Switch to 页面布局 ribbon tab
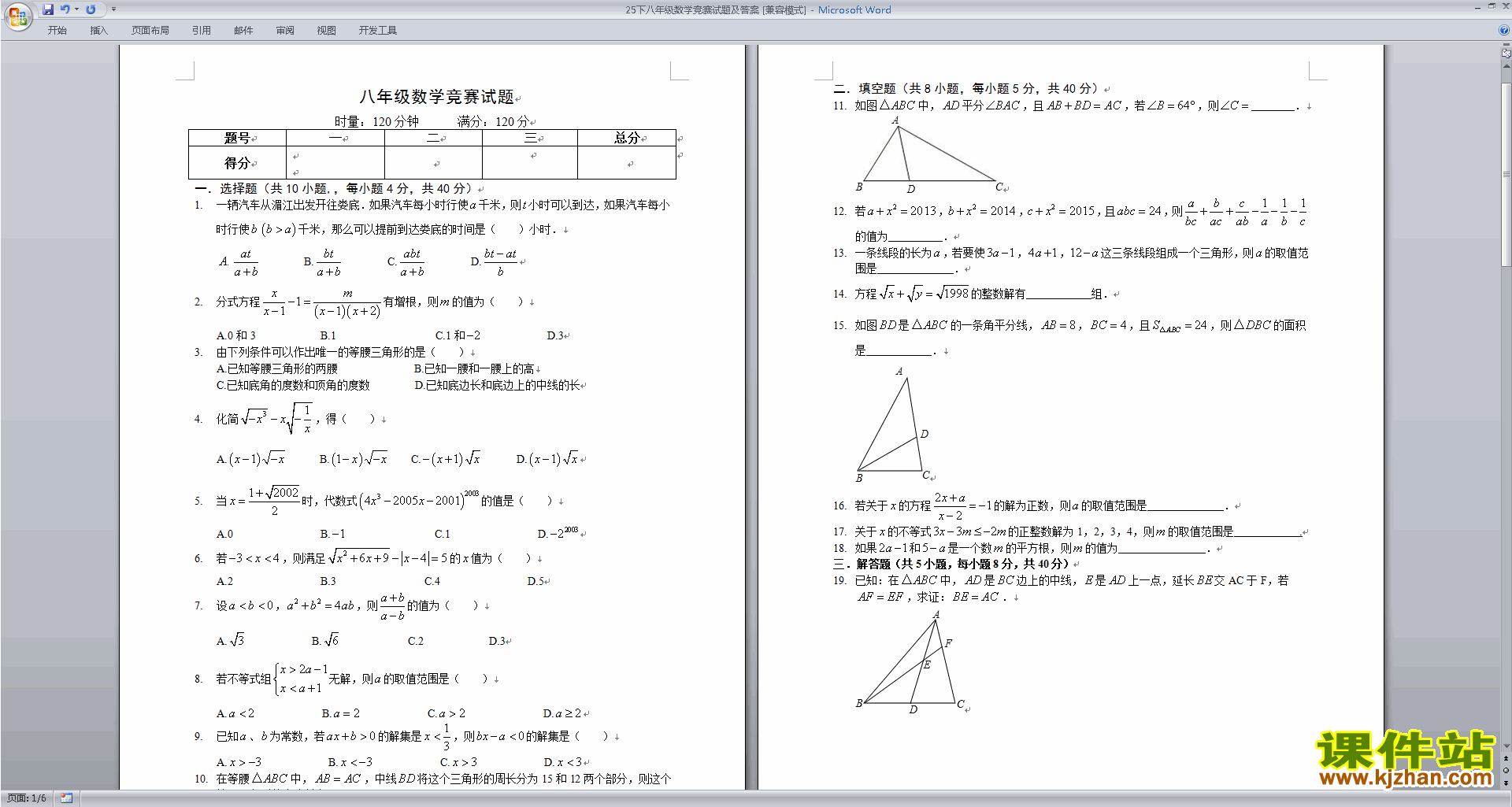 tap(150, 31)
